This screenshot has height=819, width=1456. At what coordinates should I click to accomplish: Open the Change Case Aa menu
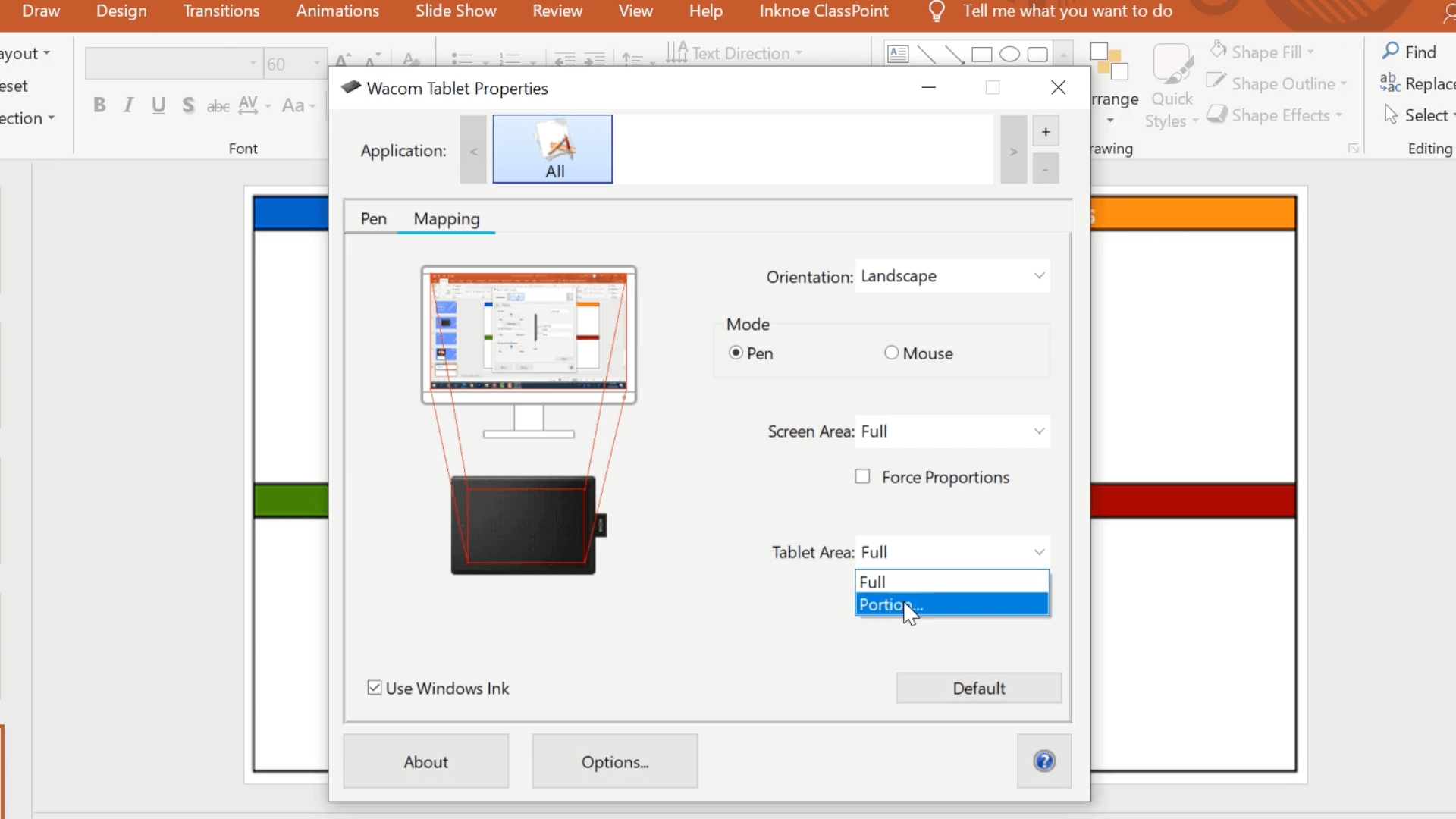point(298,105)
